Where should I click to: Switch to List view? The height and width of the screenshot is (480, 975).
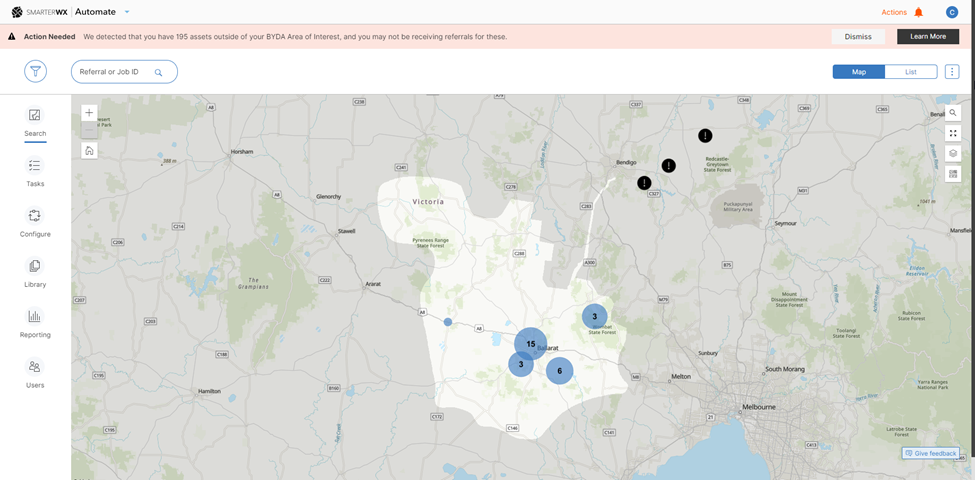coord(911,72)
